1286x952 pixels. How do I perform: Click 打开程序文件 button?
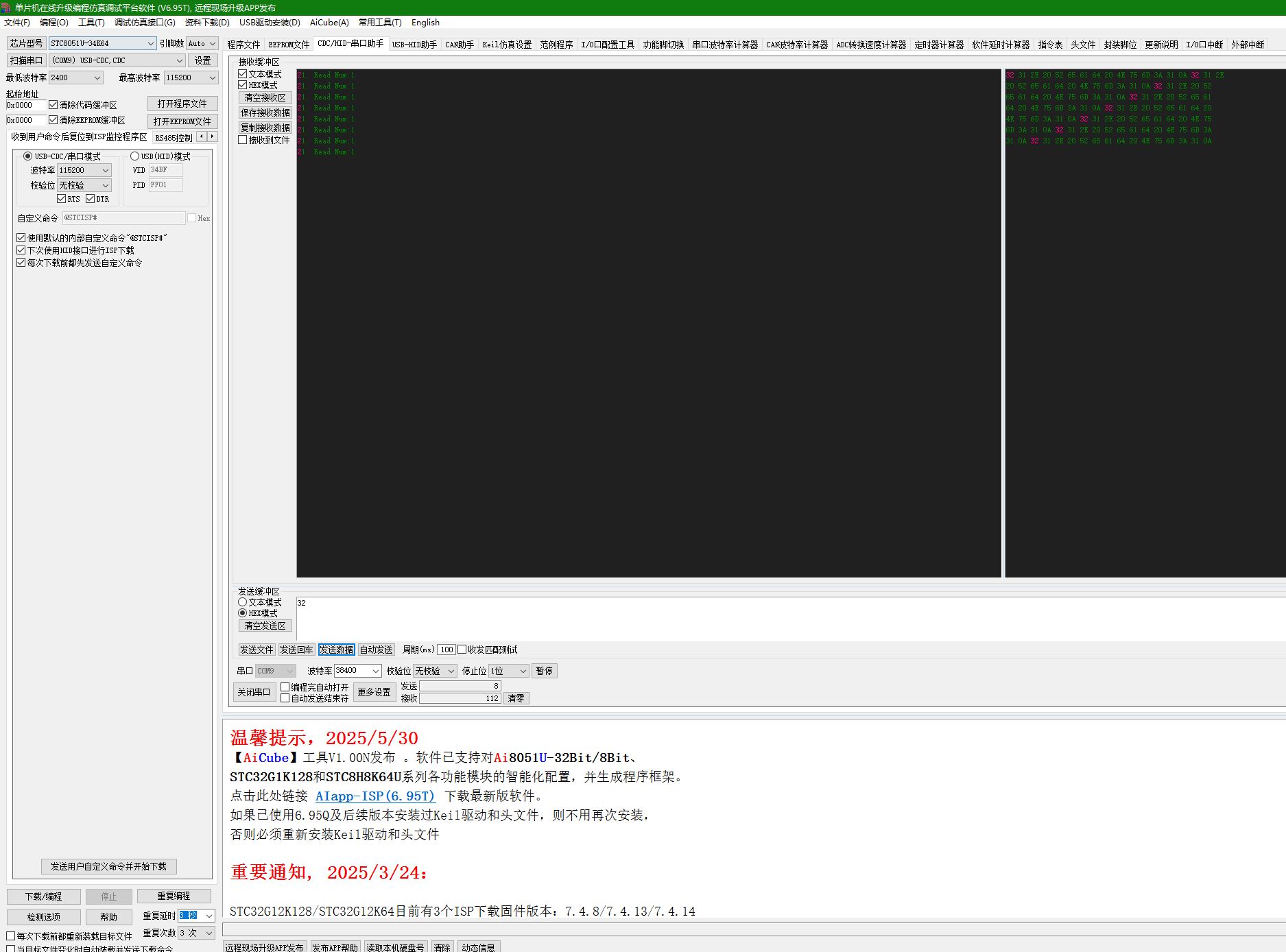pyautogui.click(x=182, y=104)
